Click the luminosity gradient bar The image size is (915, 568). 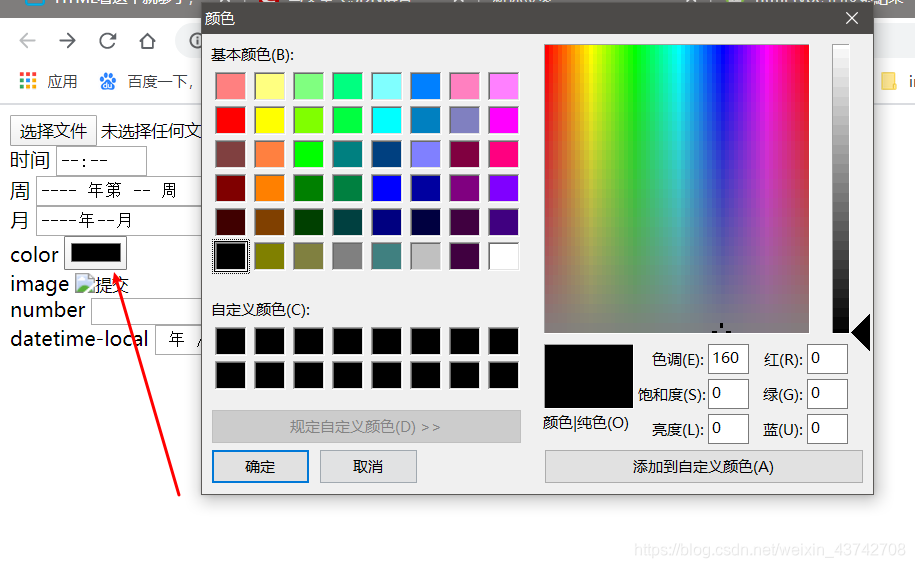point(841,189)
